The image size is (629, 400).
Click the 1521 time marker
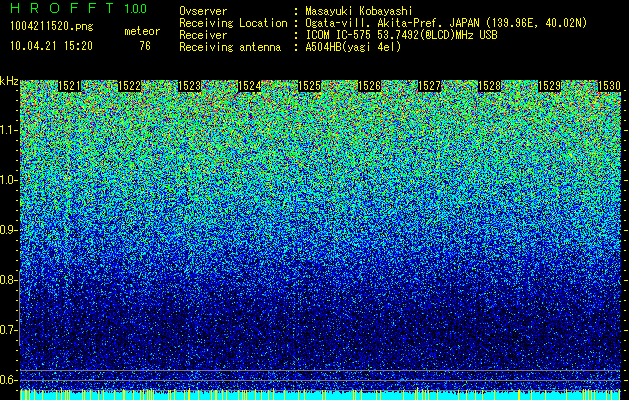tap(69, 86)
